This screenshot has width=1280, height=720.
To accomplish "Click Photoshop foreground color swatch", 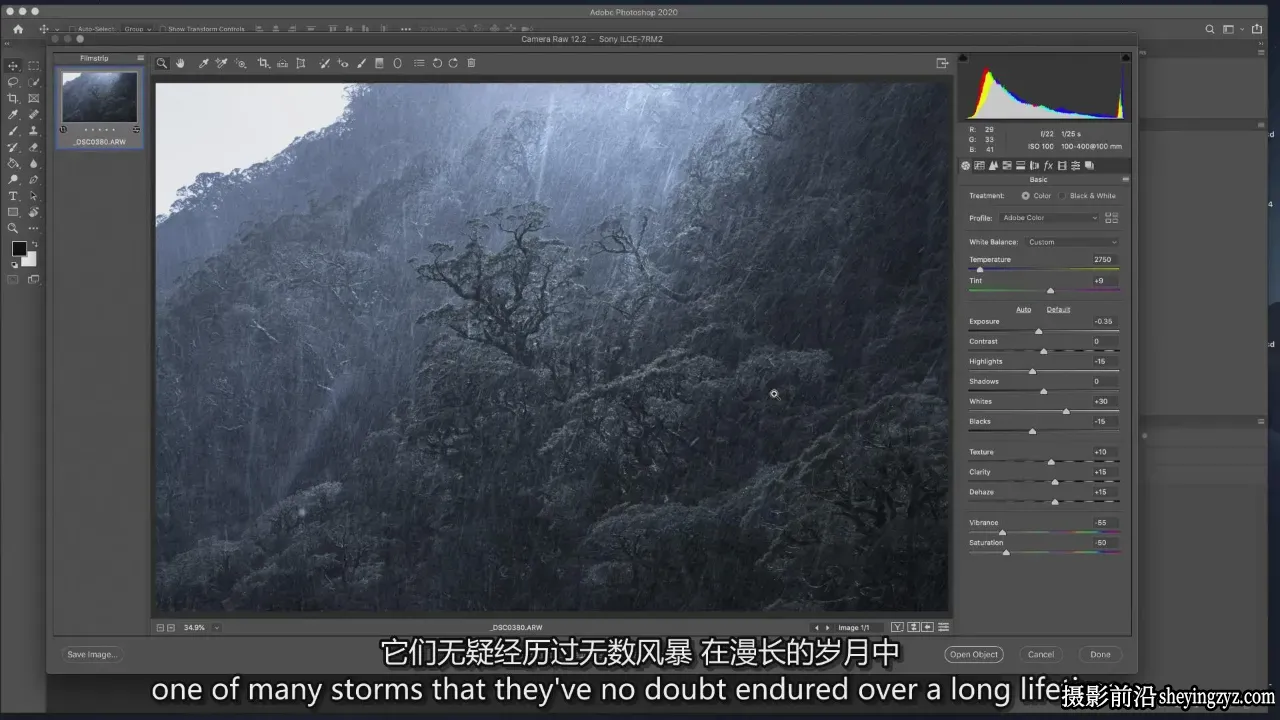I will pos(19,248).
